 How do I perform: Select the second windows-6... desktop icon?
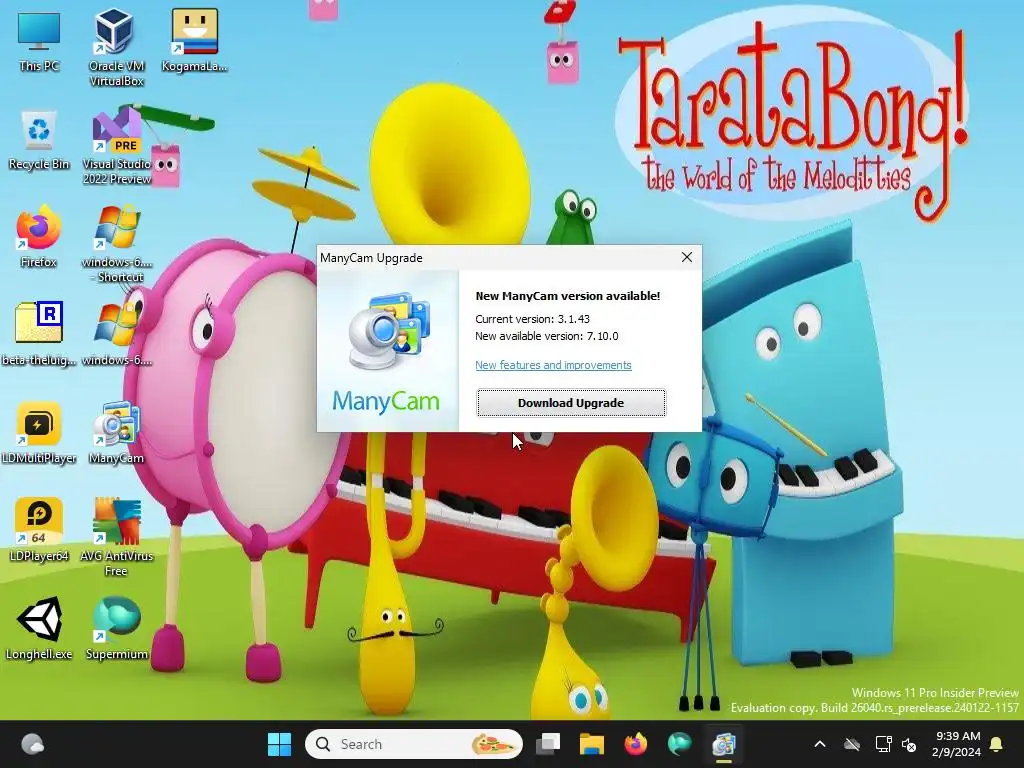[117, 334]
